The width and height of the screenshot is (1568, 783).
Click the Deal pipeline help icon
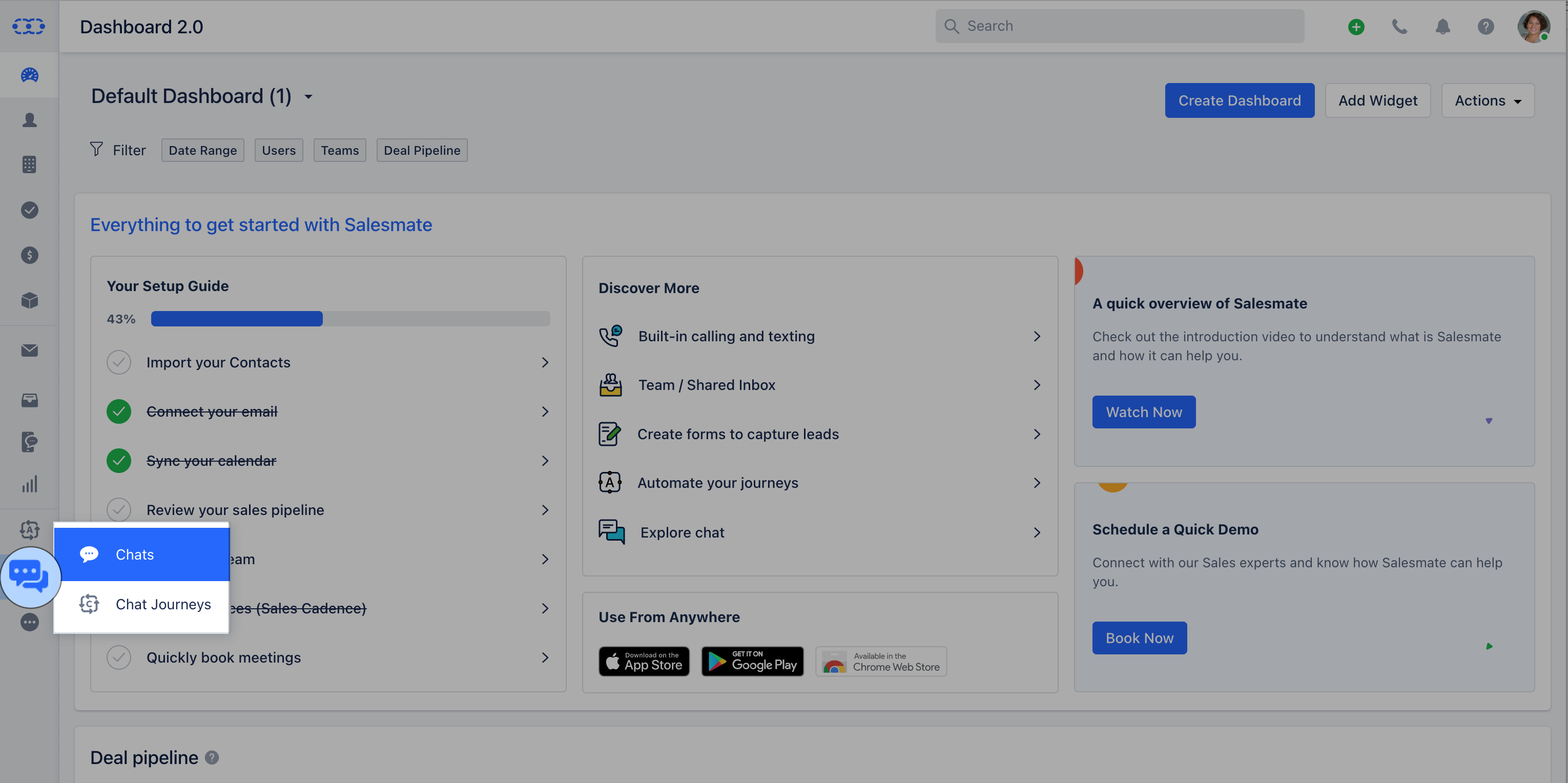click(x=212, y=757)
